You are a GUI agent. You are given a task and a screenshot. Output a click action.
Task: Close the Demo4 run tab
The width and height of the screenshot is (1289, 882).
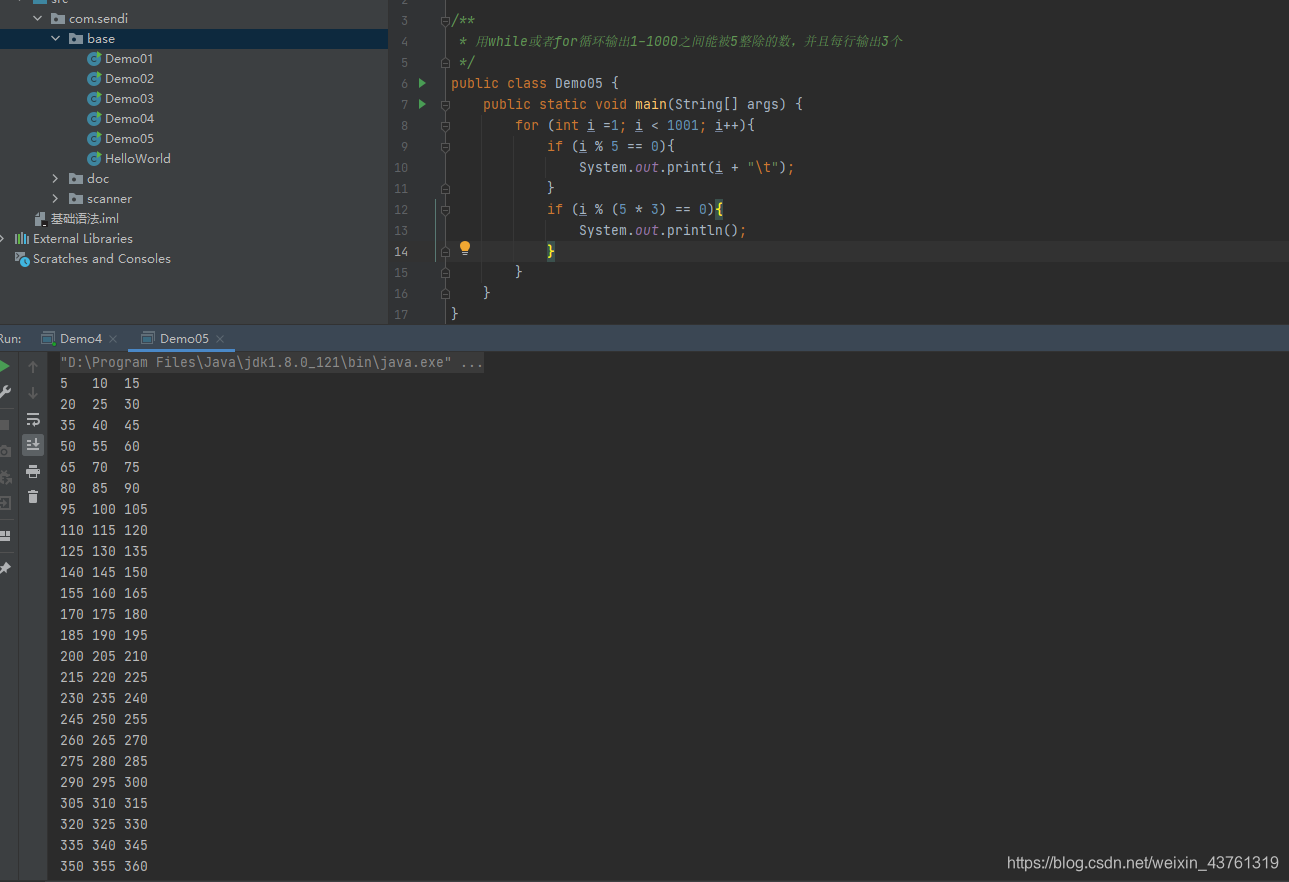coord(113,339)
